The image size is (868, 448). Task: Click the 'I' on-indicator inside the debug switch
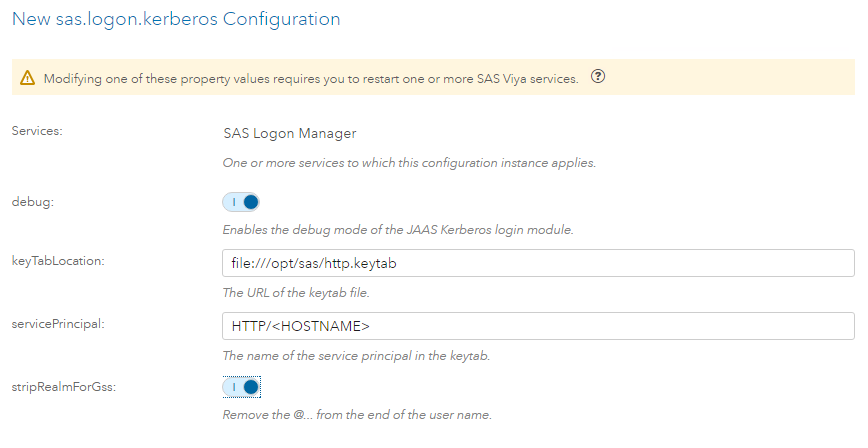[x=233, y=202]
